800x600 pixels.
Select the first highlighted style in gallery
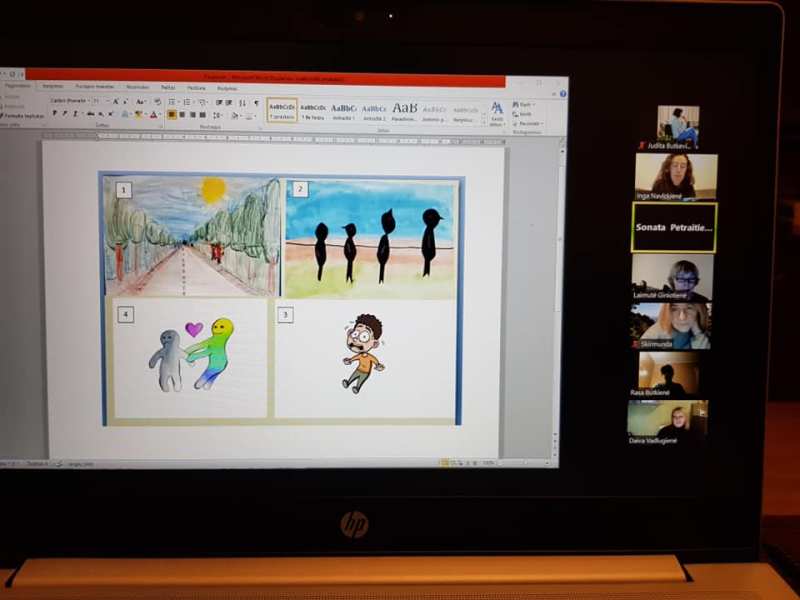click(x=282, y=110)
